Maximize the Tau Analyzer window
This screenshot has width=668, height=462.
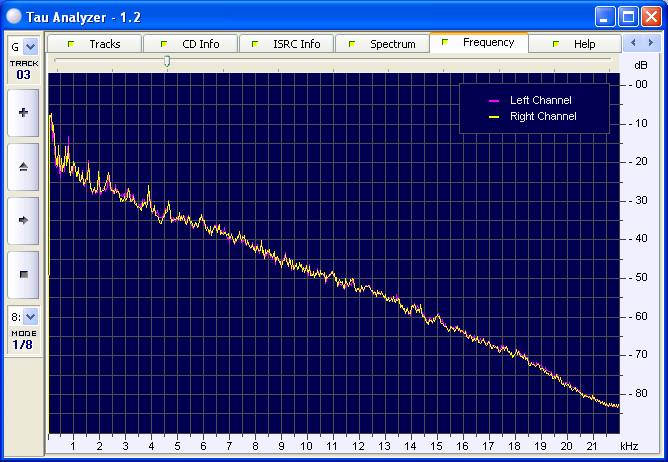[x=627, y=16]
